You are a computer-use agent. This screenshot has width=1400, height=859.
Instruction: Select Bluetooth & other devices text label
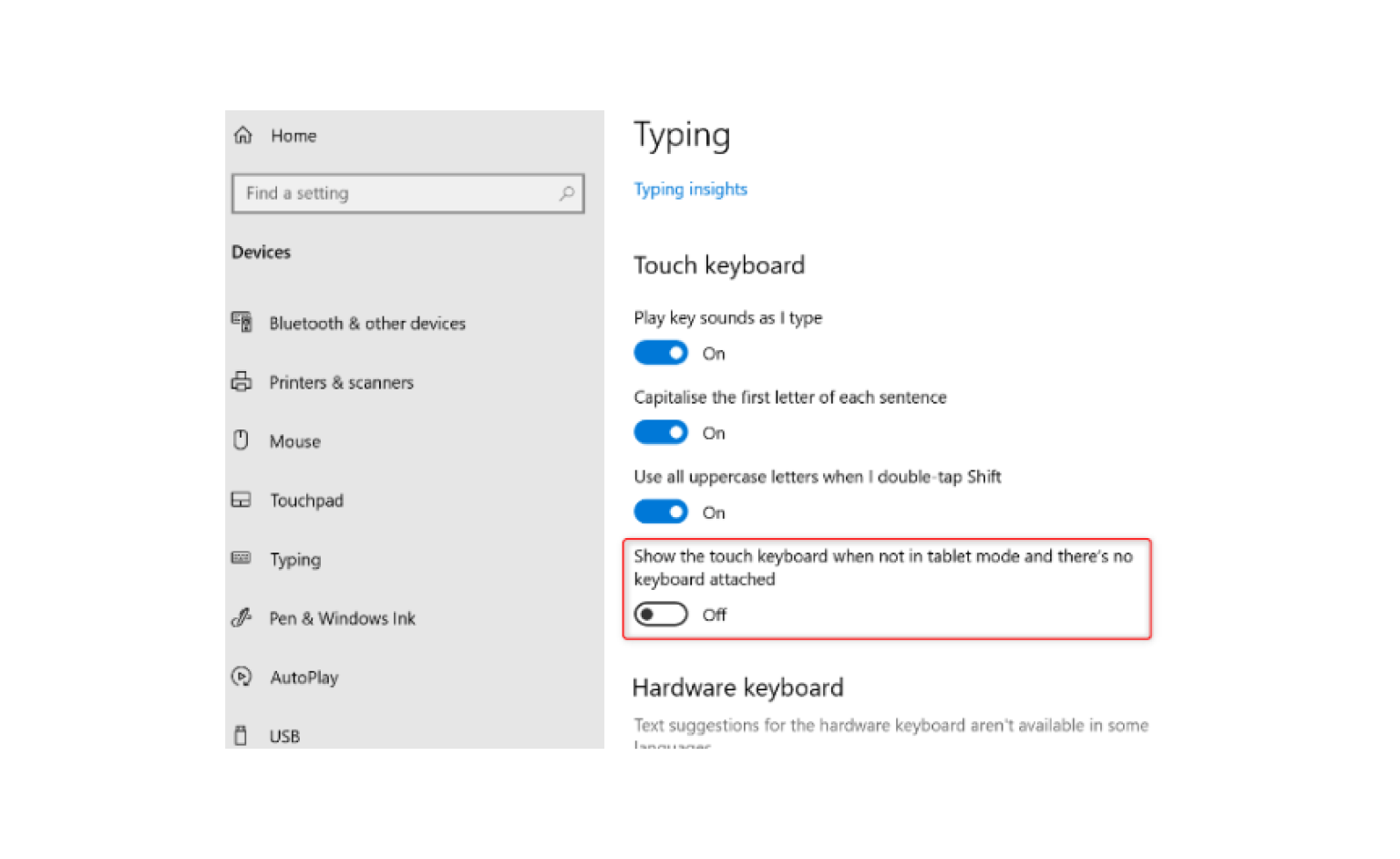pyautogui.click(x=366, y=323)
